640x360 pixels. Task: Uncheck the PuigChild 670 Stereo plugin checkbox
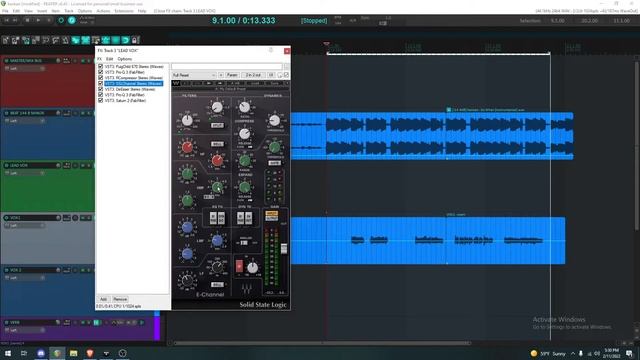pos(100,66)
